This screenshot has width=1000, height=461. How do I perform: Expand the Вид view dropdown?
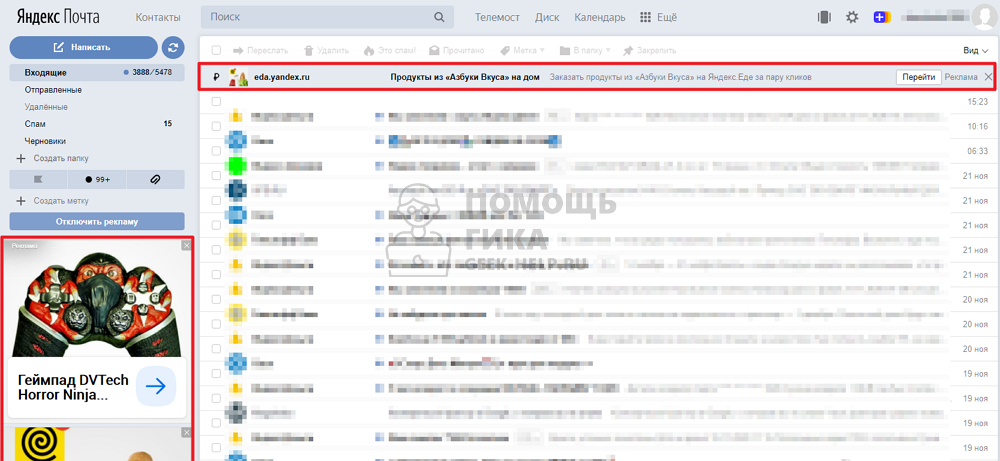point(971,50)
